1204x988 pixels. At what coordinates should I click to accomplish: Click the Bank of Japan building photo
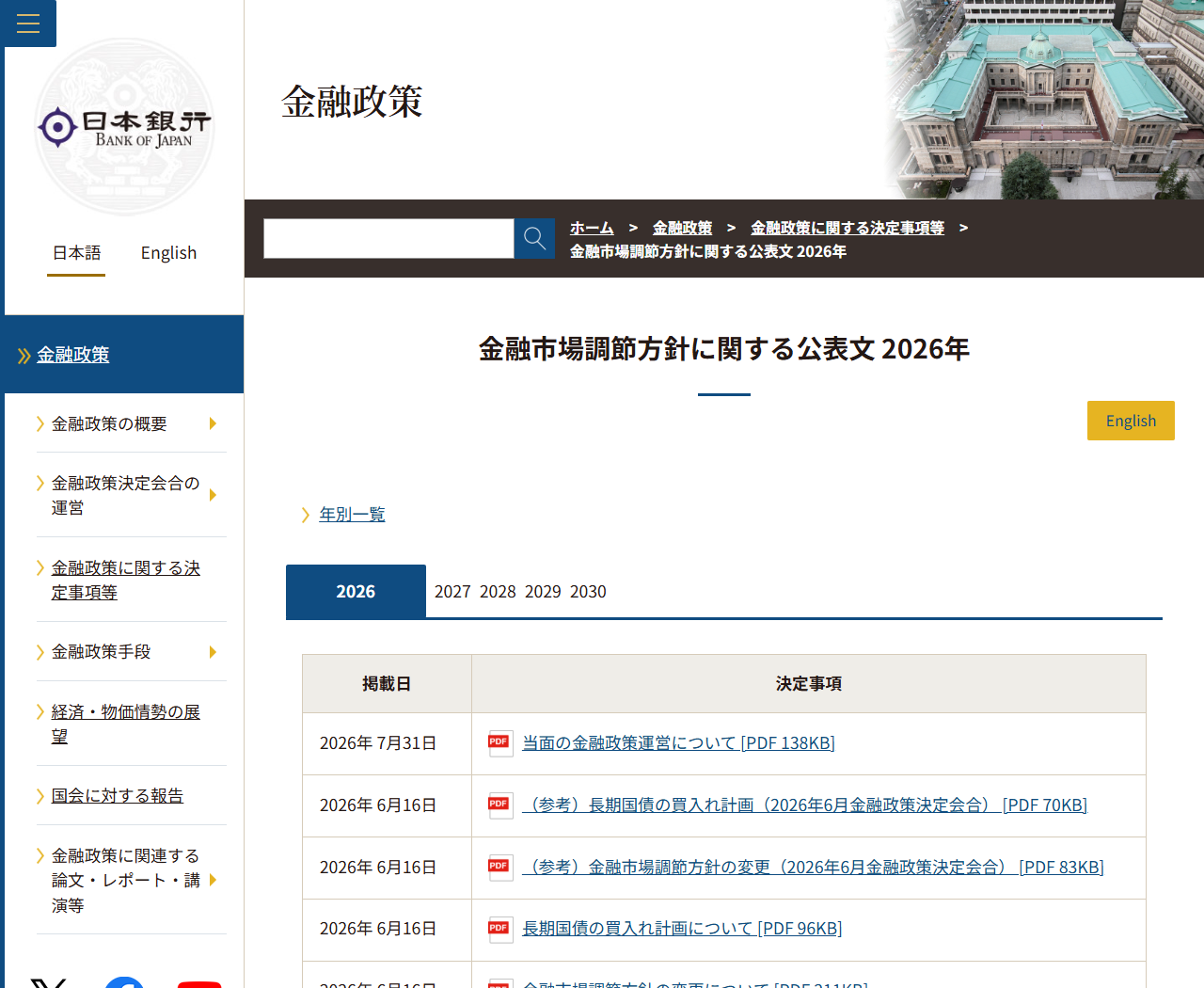pos(1044,100)
